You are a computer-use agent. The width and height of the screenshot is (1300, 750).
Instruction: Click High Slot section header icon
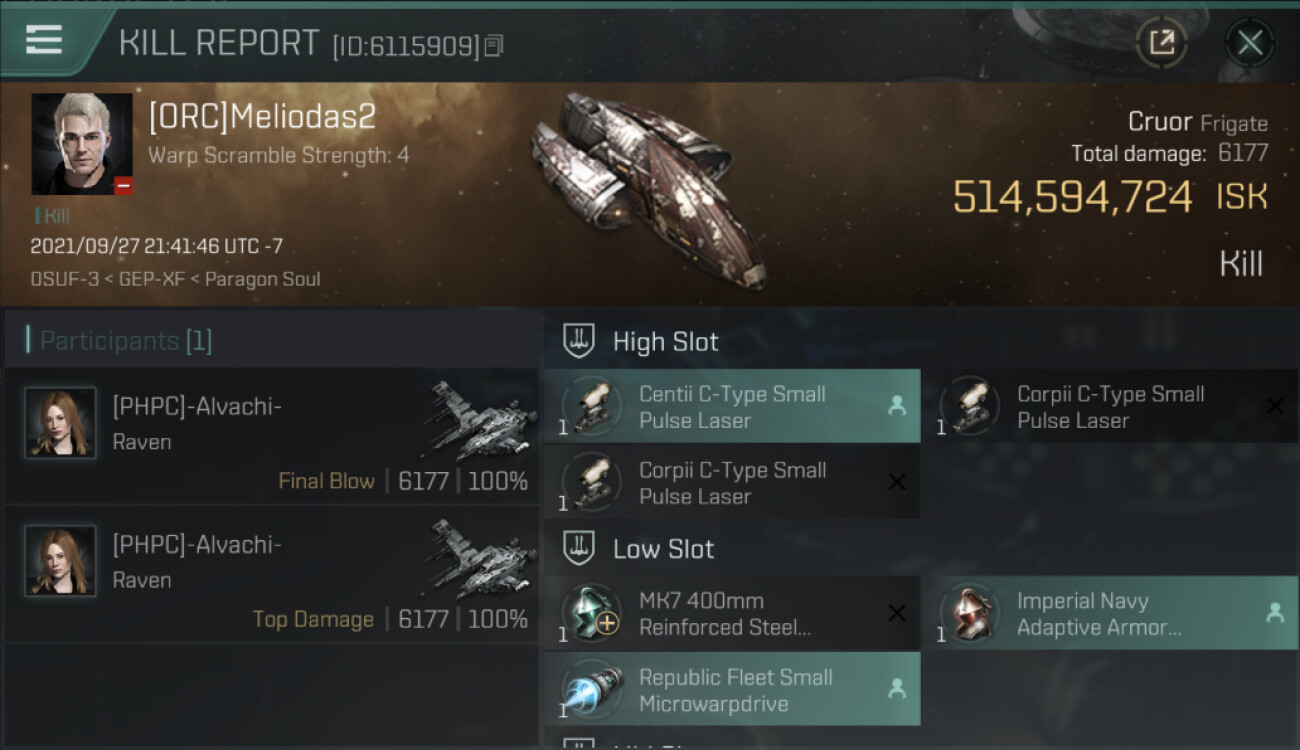[x=581, y=341]
